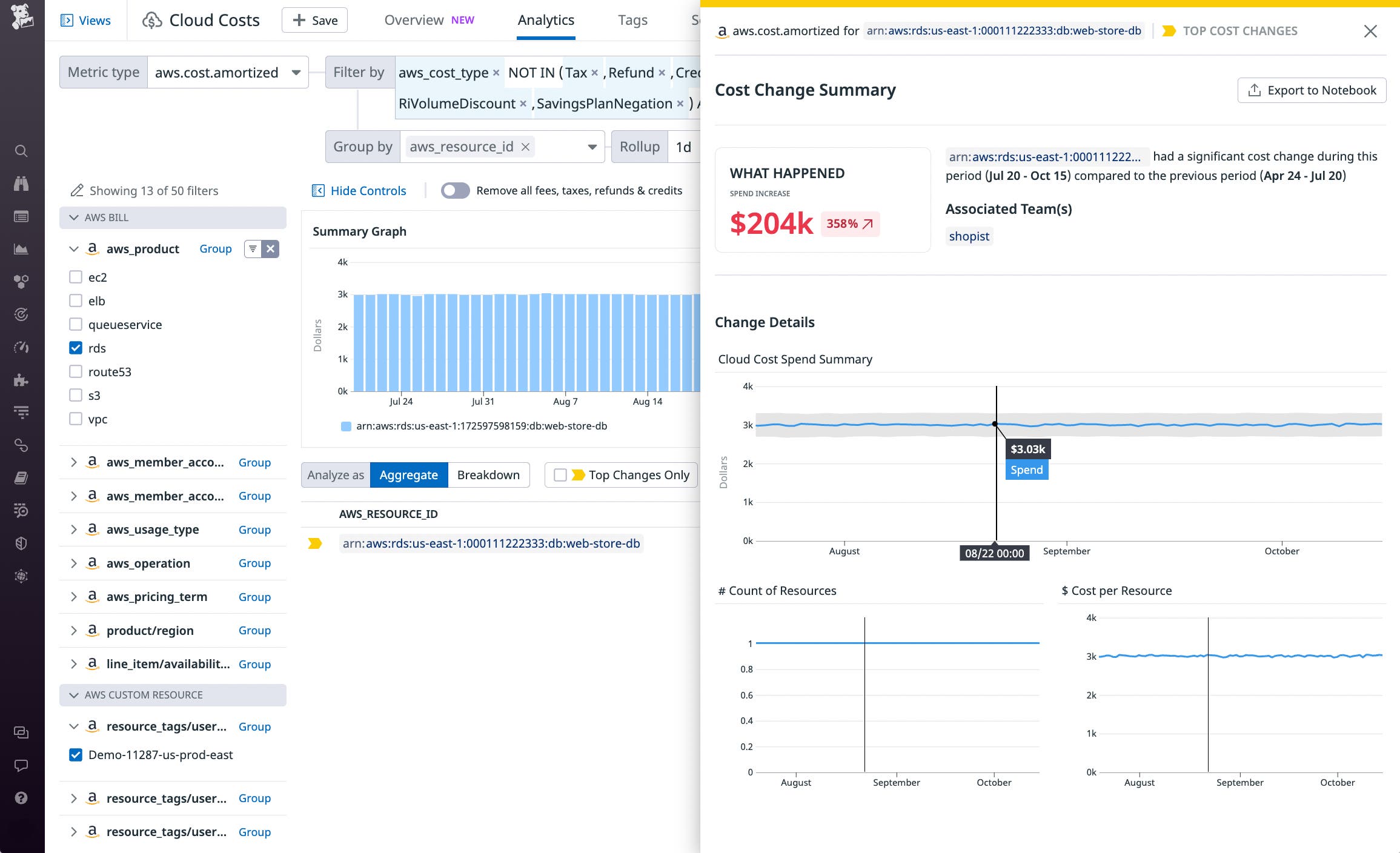1400x853 pixels.
Task: Open the APM target icon
Action: click(x=21, y=314)
